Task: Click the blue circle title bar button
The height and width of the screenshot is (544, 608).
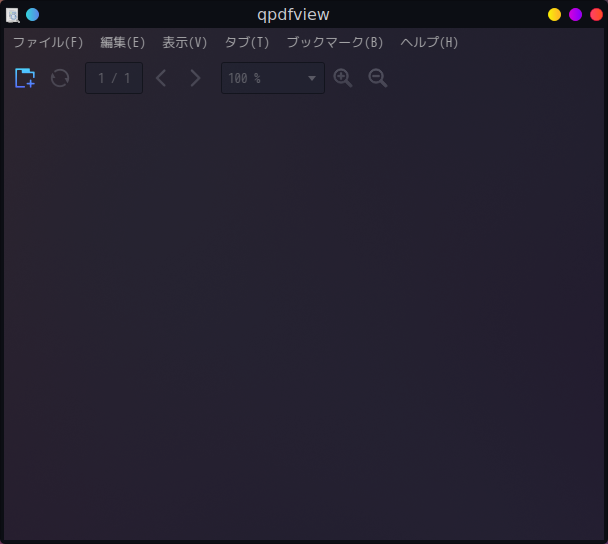Action: pyautogui.click(x=33, y=15)
